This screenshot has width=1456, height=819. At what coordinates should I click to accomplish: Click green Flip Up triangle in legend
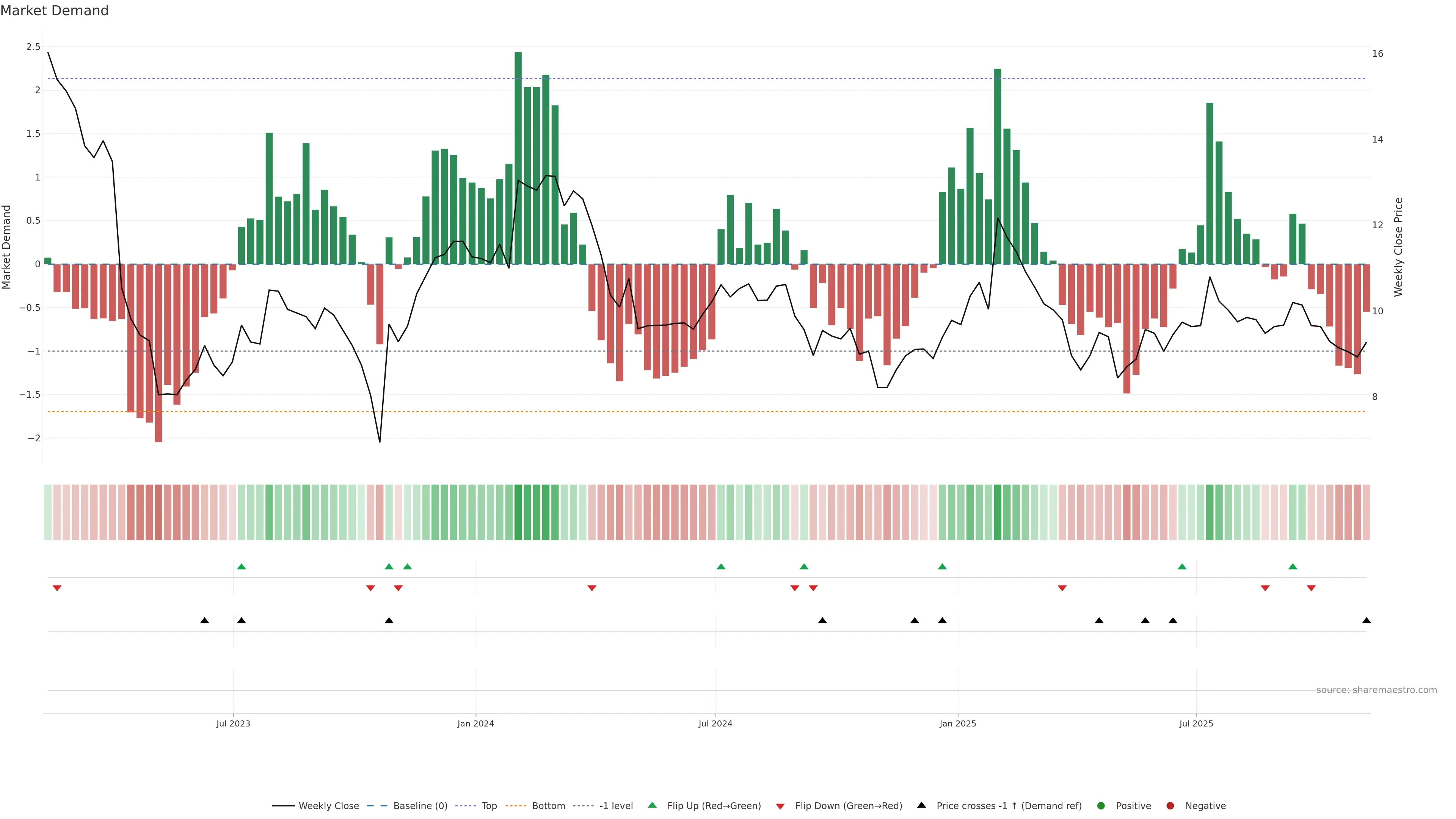tap(652, 805)
